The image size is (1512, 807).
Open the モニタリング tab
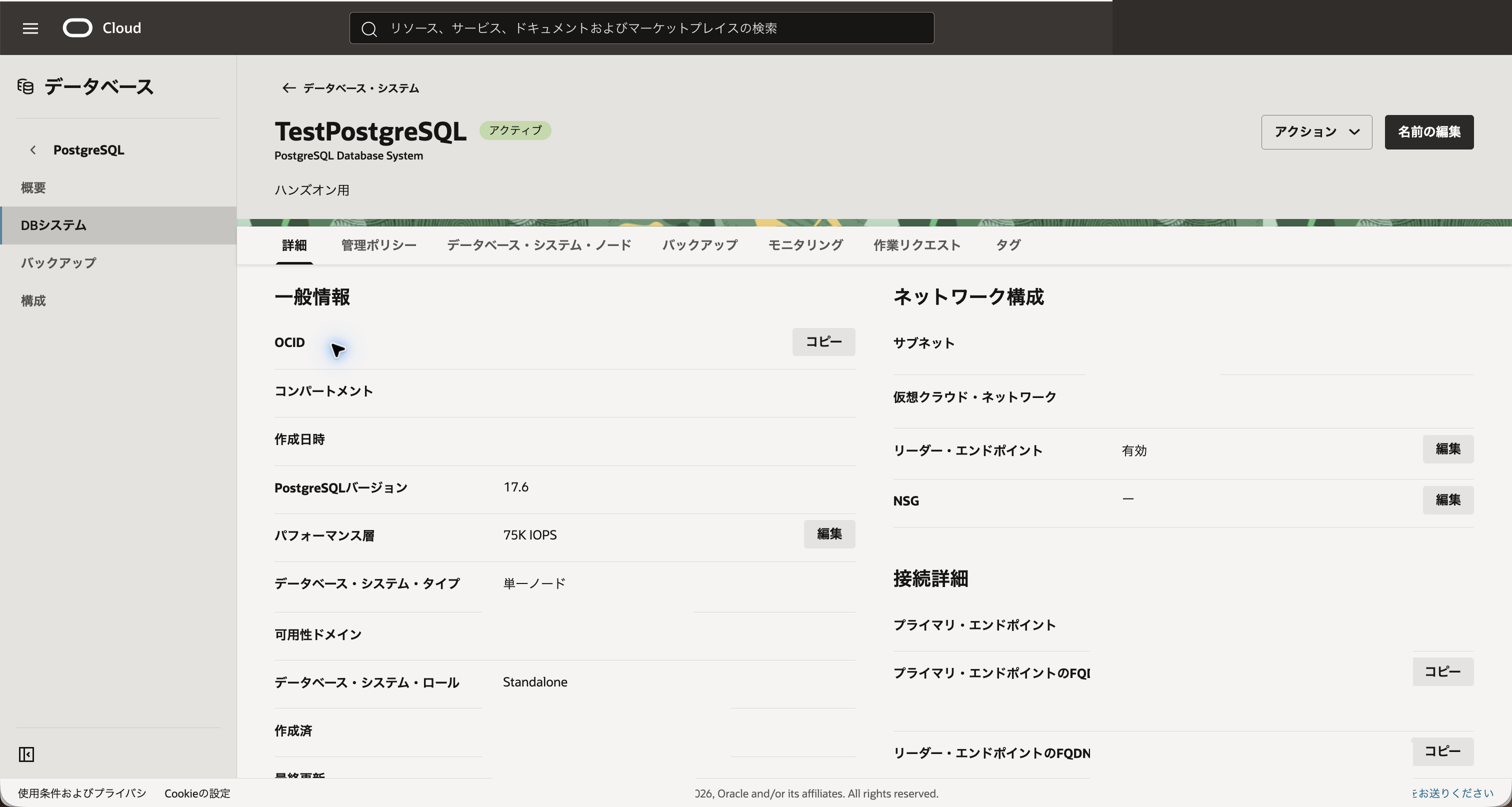click(x=805, y=245)
